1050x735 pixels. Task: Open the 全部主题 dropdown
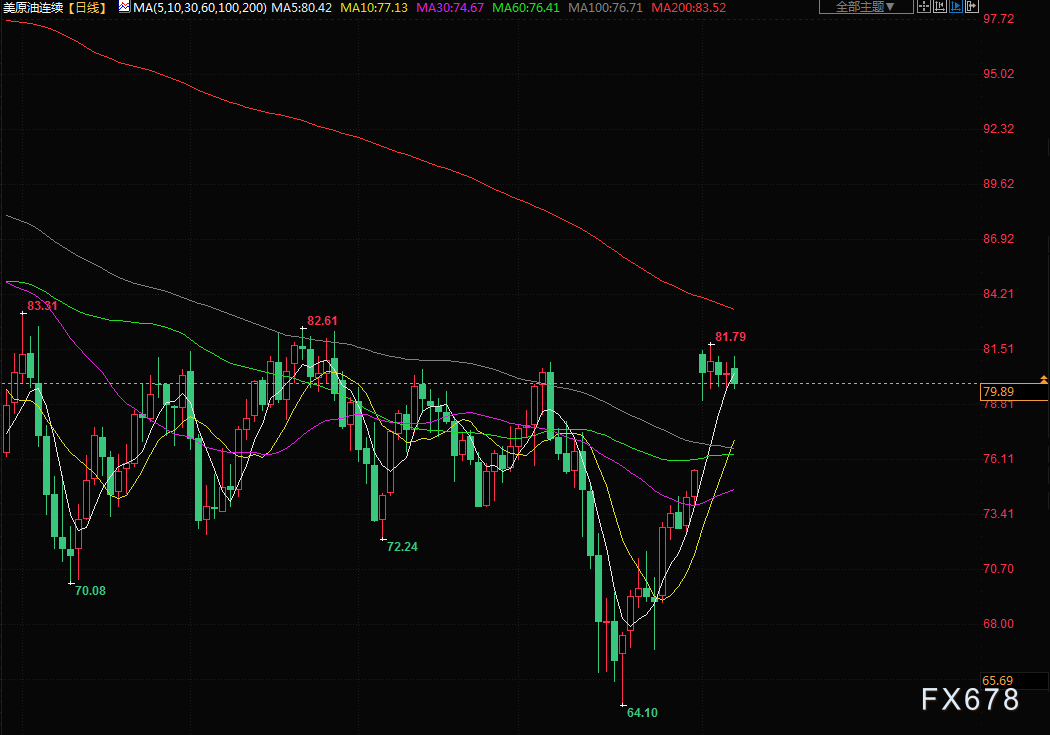tap(866, 7)
